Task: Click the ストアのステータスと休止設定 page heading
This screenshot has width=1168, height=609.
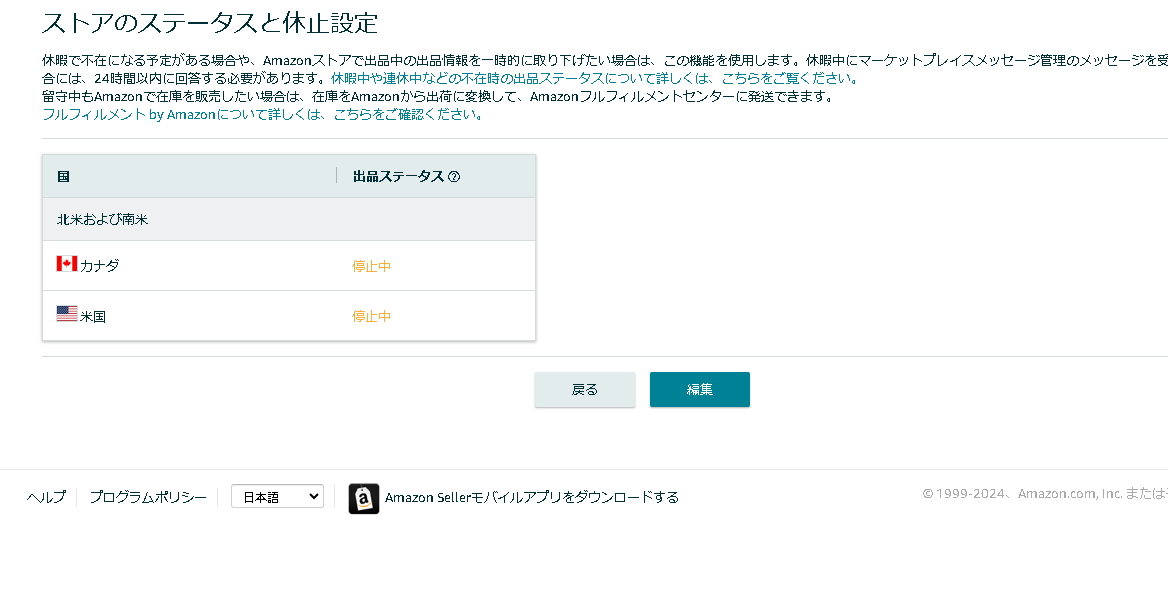Action: [x=210, y=23]
